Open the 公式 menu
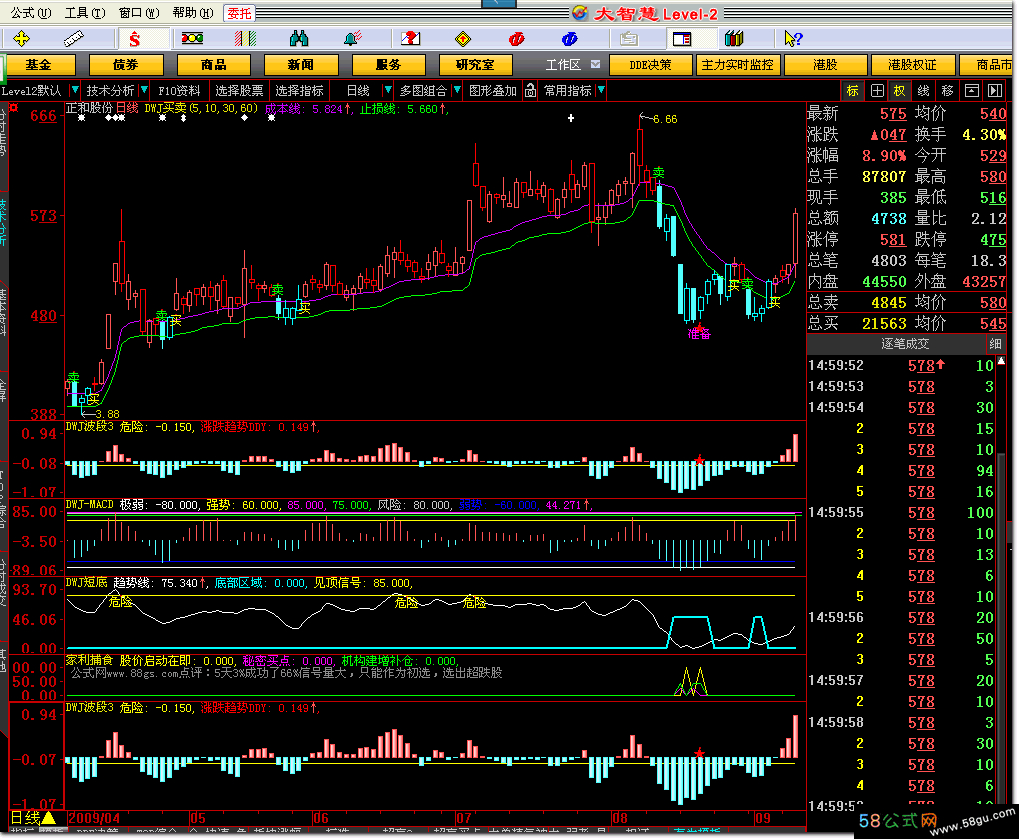This screenshot has height=839, width=1019. [31, 13]
